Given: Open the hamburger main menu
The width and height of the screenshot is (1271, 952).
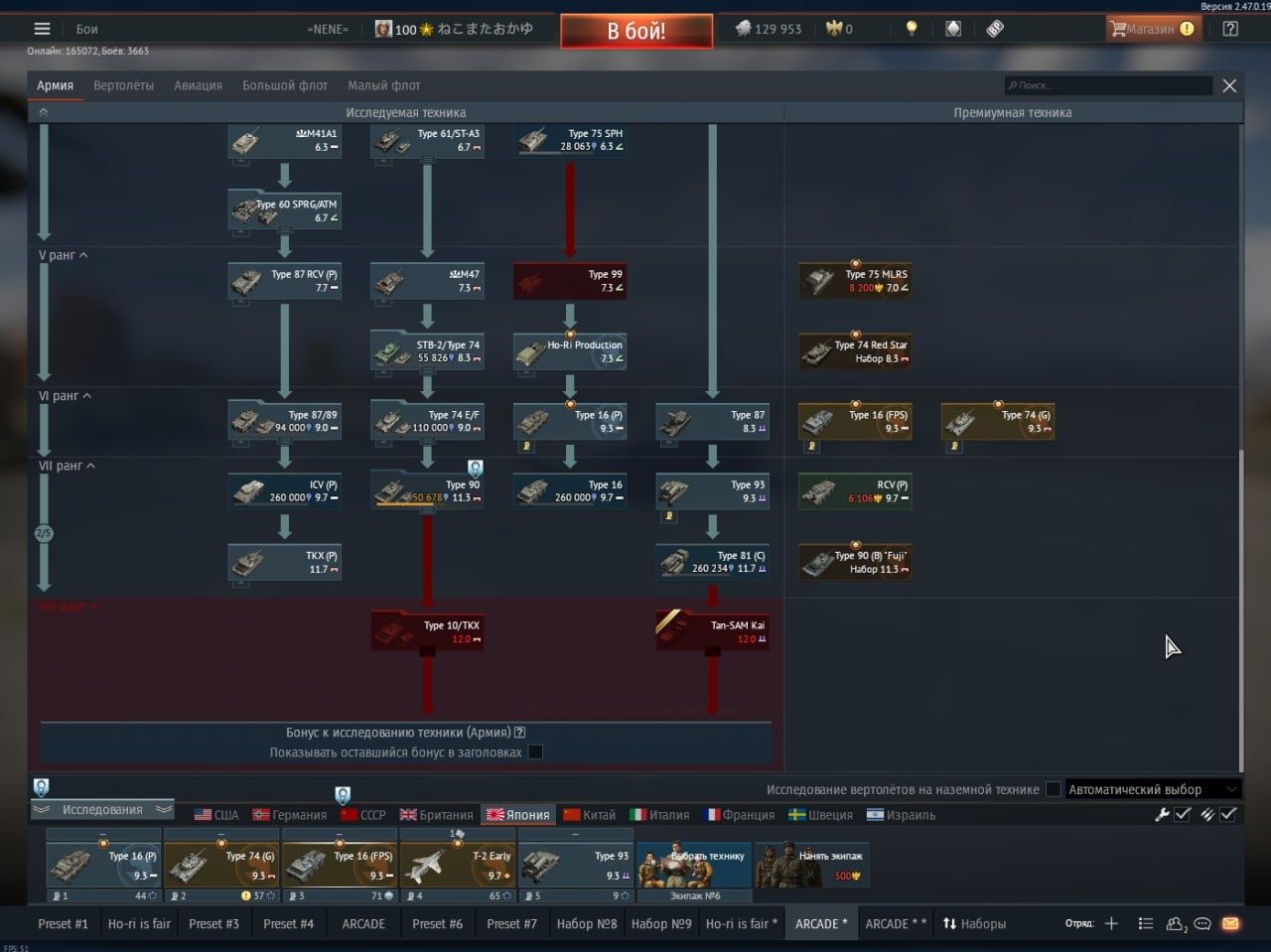Looking at the screenshot, I should click(x=42, y=29).
